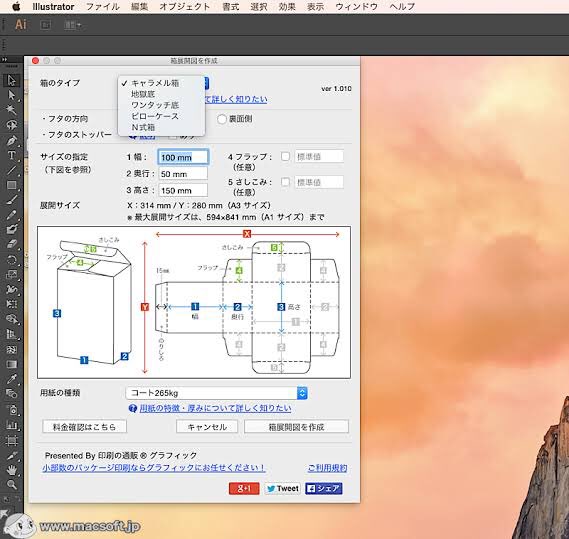Select the Symbol Sprayer tool
Image resolution: width=569 pixels, height=539 pixels.
(11, 410)
